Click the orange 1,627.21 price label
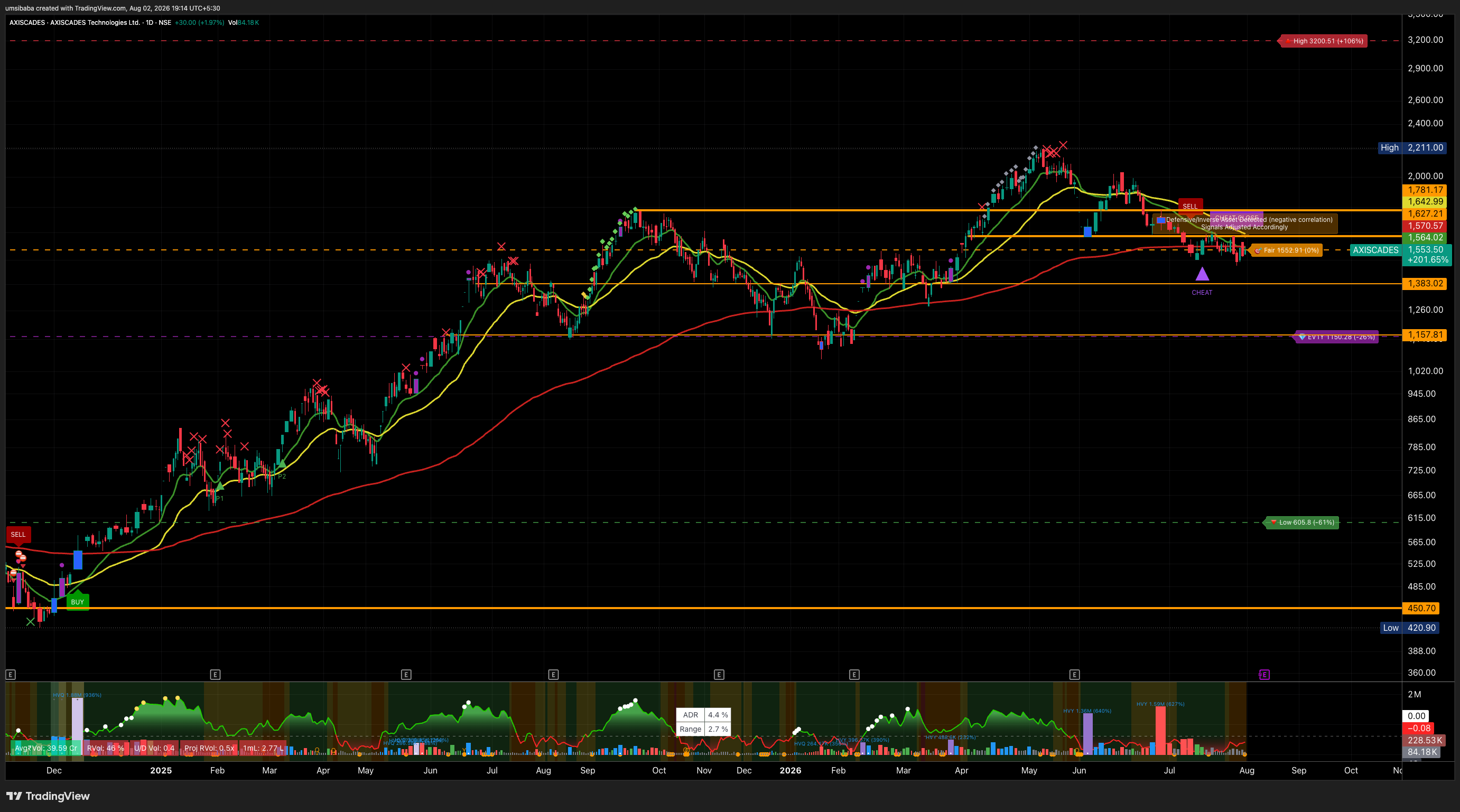Viewport: 1460px width, 812px height. (1425, 213)
